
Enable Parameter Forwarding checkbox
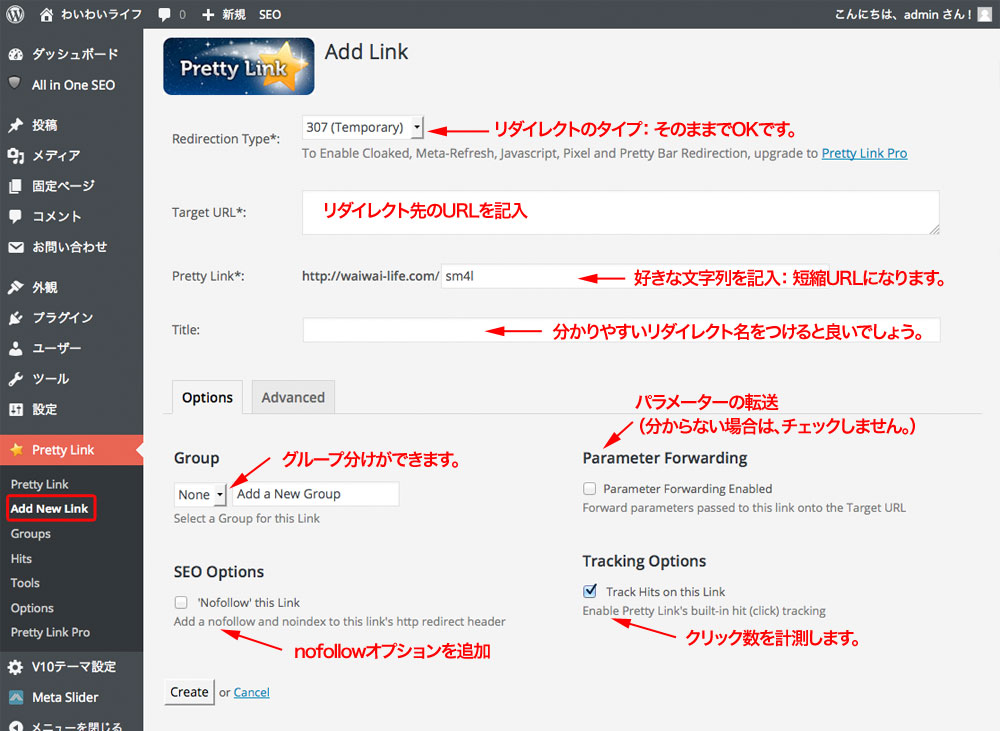click(x=589, y=489)
